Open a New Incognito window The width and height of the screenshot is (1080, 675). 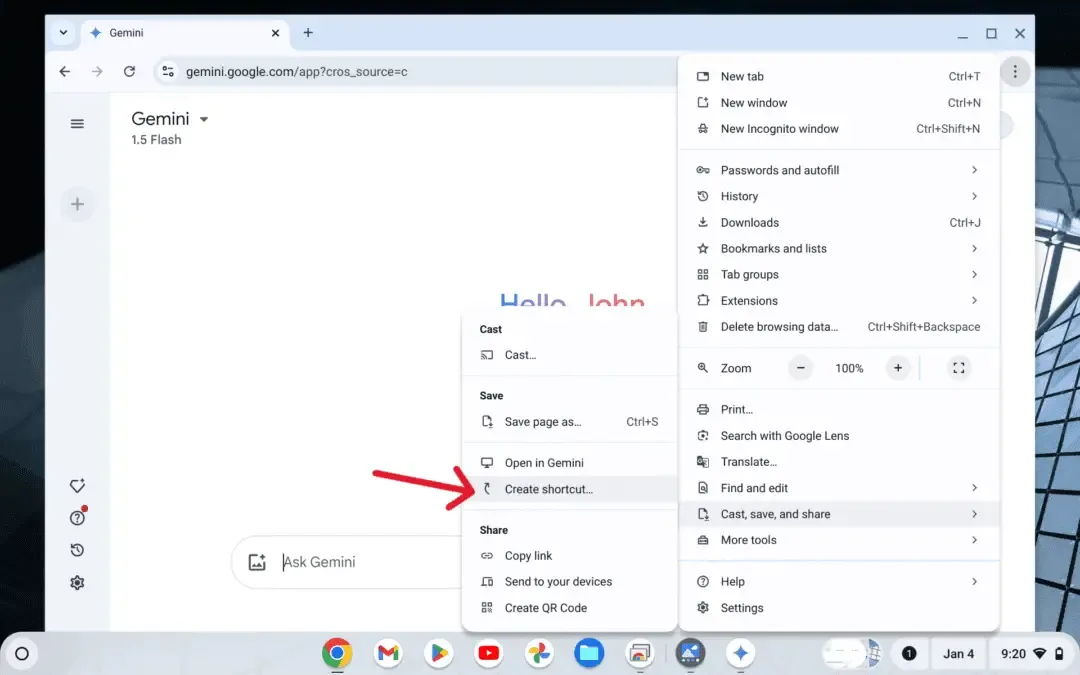tap(839, 129)
